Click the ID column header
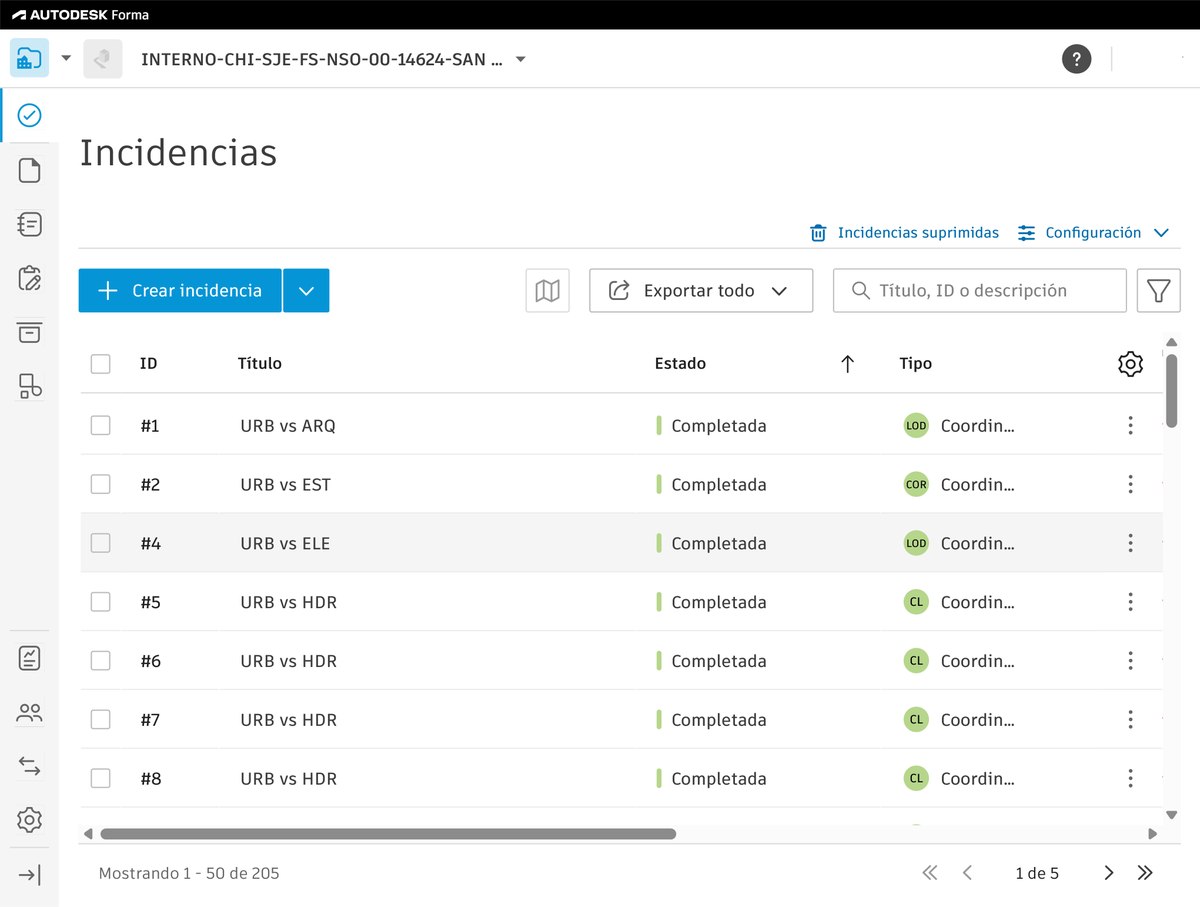This screenshot has width=1200, height=907. pyautogui.click(x=148, y=364)
